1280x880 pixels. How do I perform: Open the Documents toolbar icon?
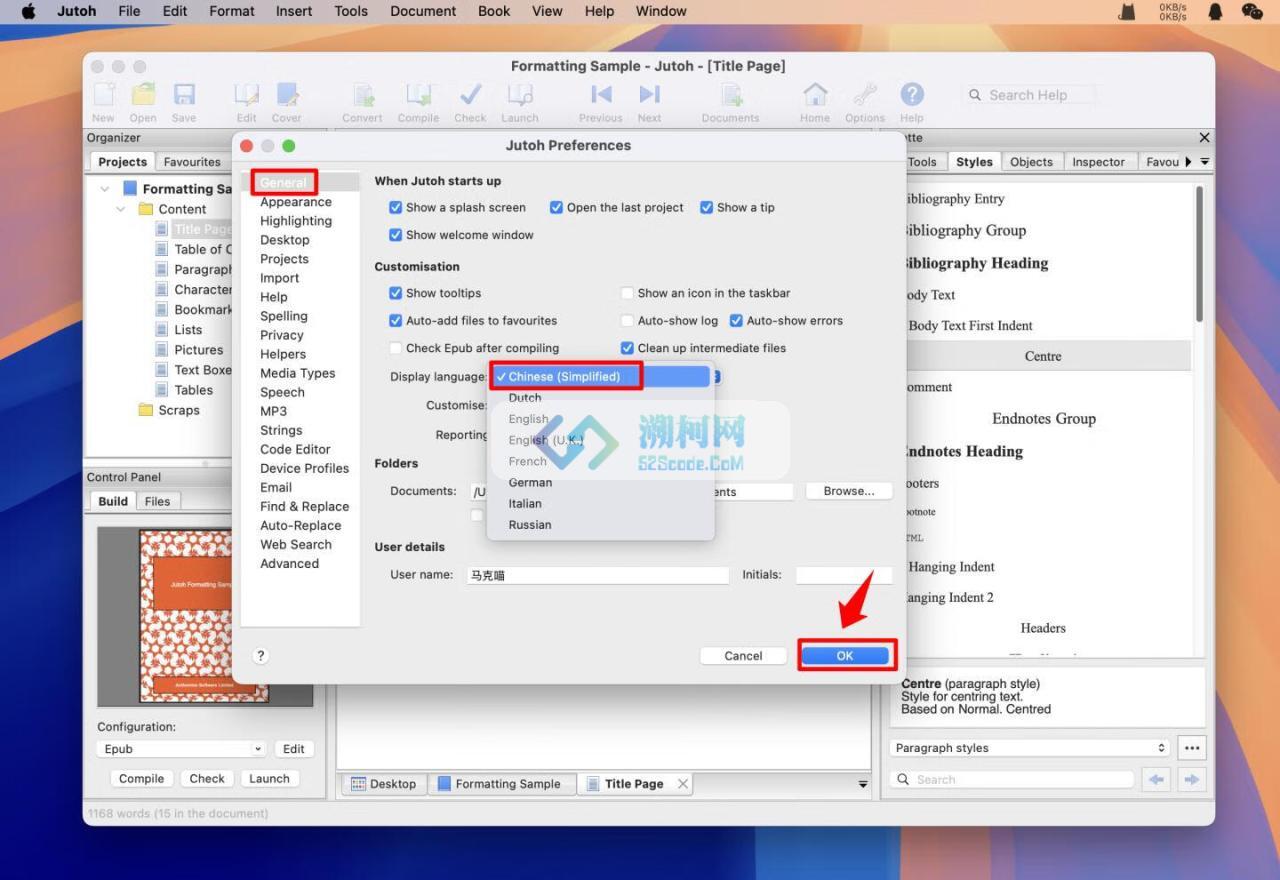(x=731, y=95)
